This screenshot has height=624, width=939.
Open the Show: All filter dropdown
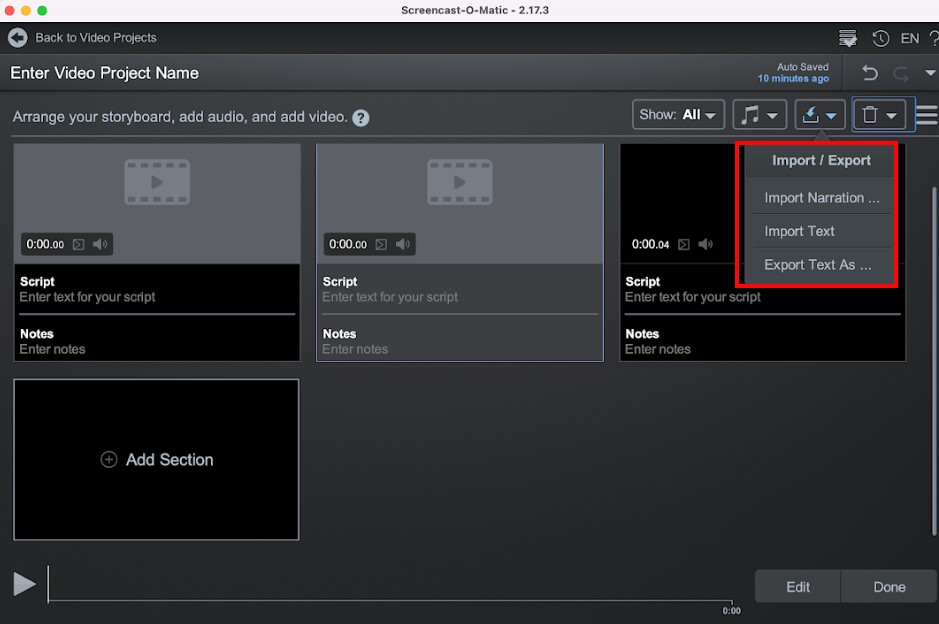click(678, 113)
